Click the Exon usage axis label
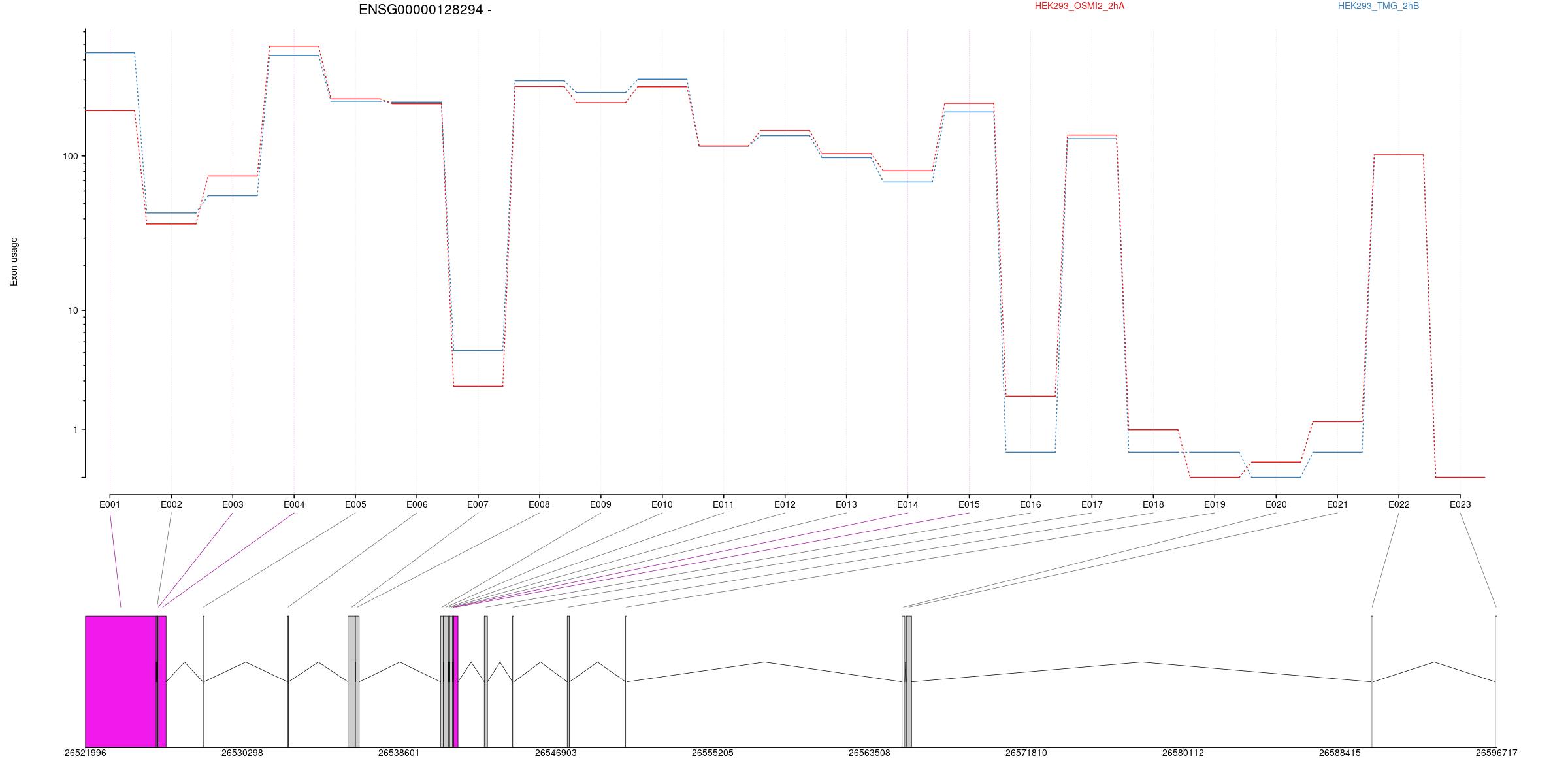Screen dimensions: 1568x784 (x=14, y=261)
